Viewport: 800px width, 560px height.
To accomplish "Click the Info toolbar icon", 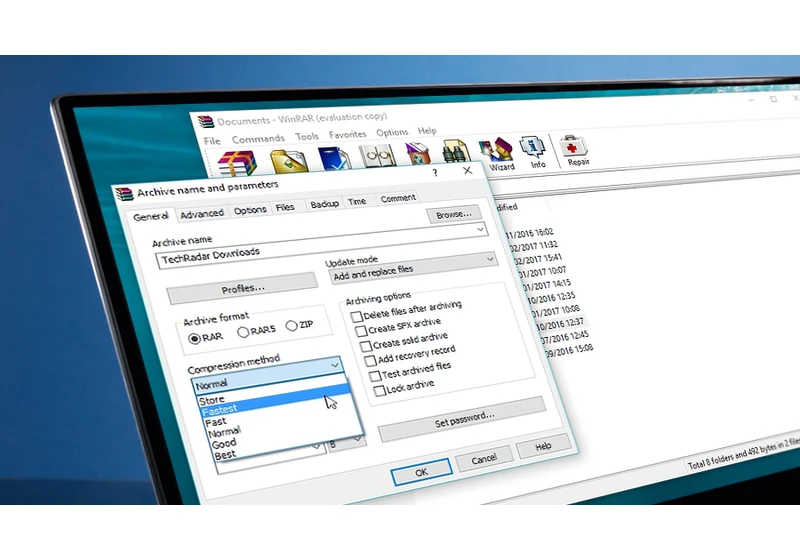I will (533, 152).
